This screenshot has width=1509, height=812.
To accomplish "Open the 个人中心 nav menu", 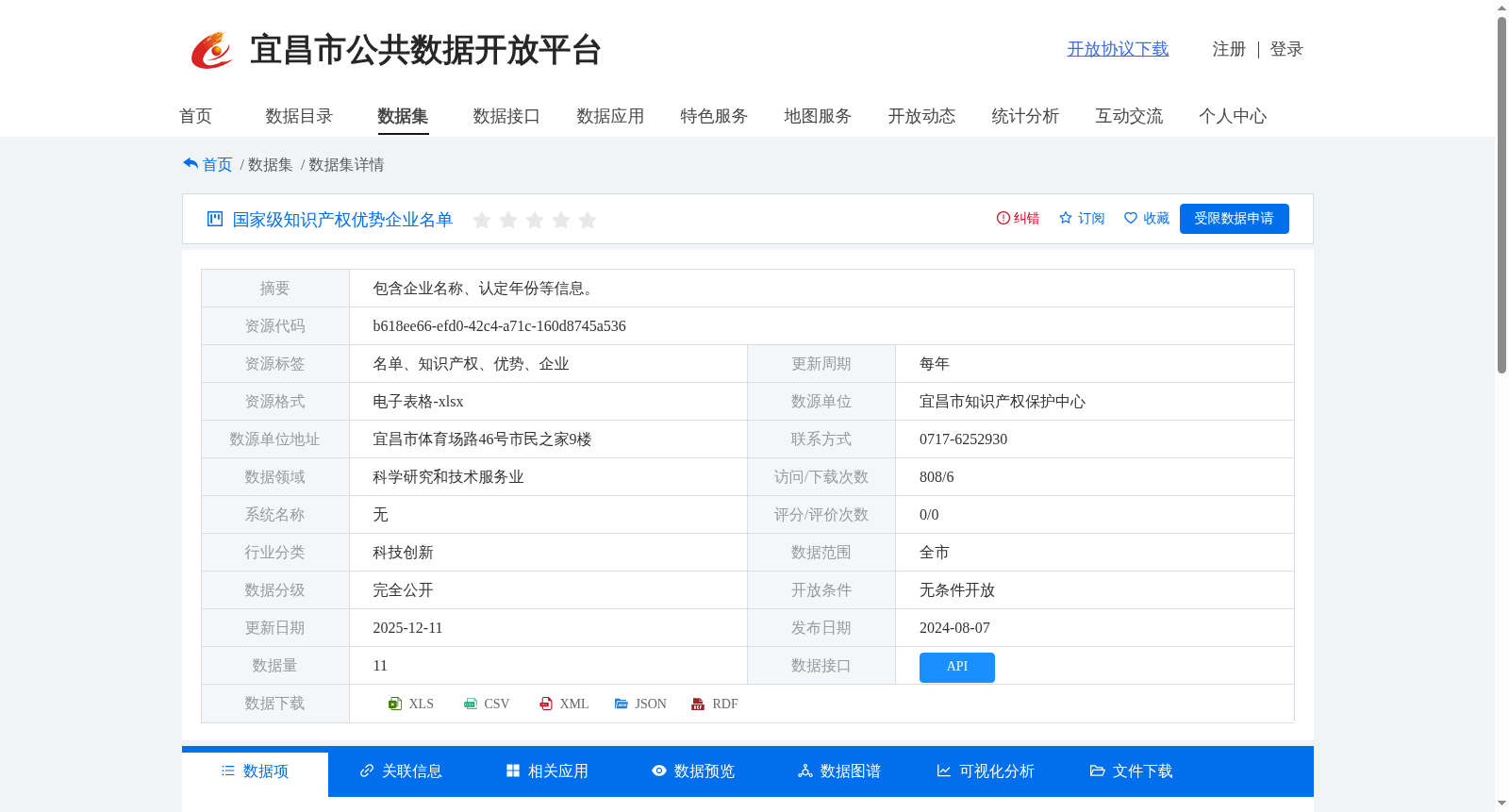I will (x=1233, y=116).
